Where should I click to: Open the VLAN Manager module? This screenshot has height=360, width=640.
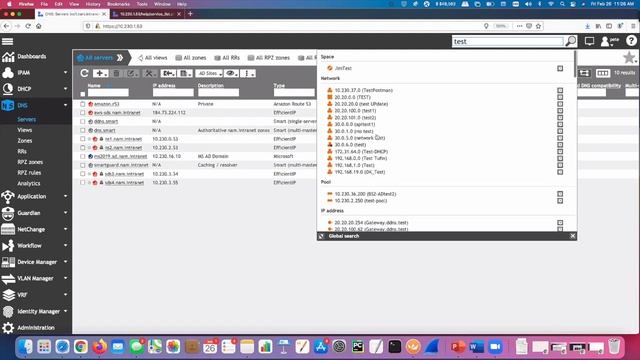point(35,278)
